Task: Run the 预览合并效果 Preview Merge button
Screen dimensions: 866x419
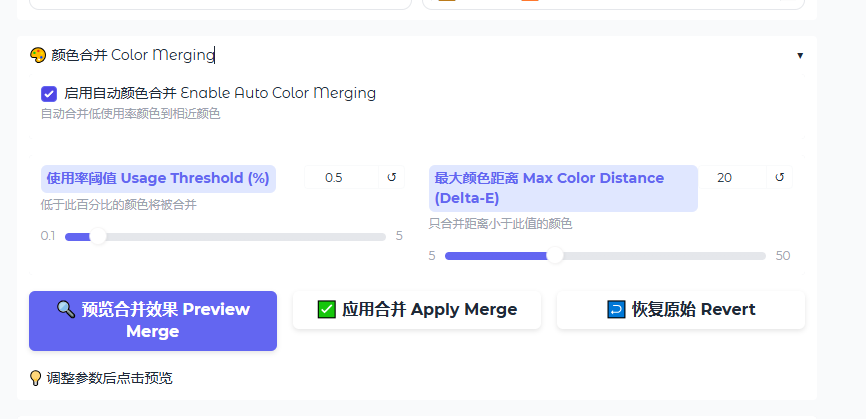Action: 153,321
